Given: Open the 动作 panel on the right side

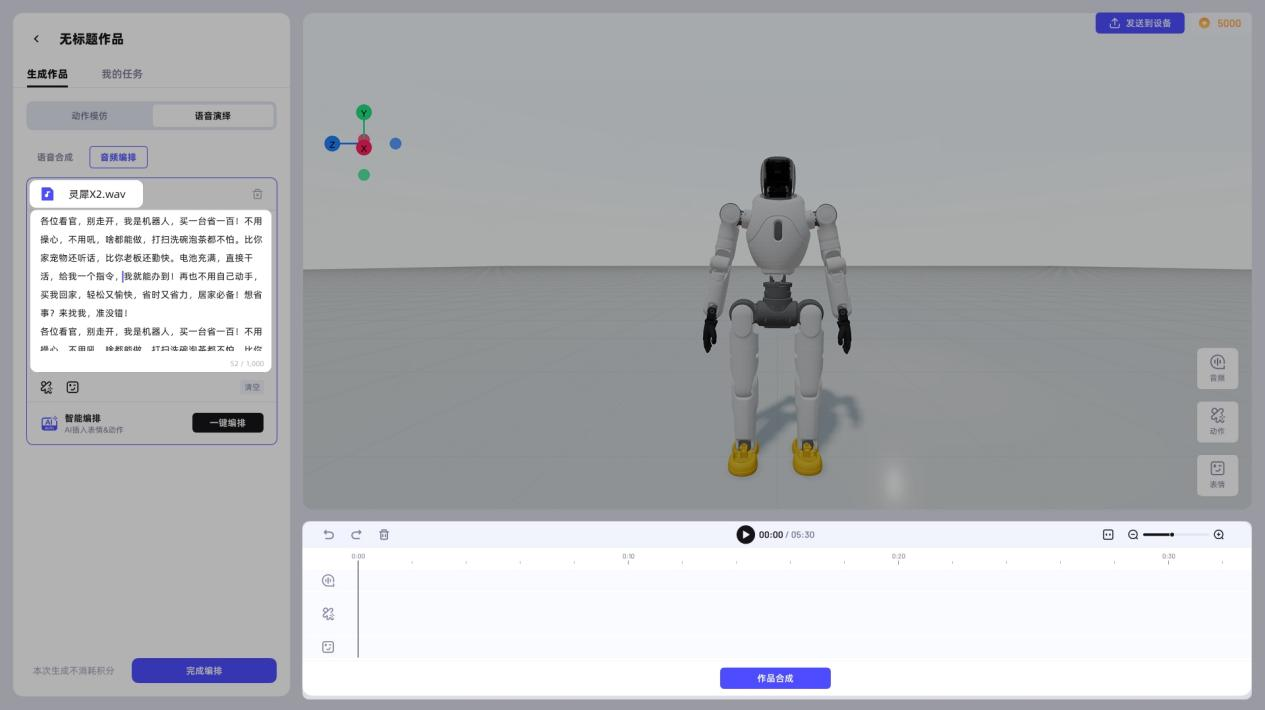Looking at the screenshot, I should point(1217,421).
